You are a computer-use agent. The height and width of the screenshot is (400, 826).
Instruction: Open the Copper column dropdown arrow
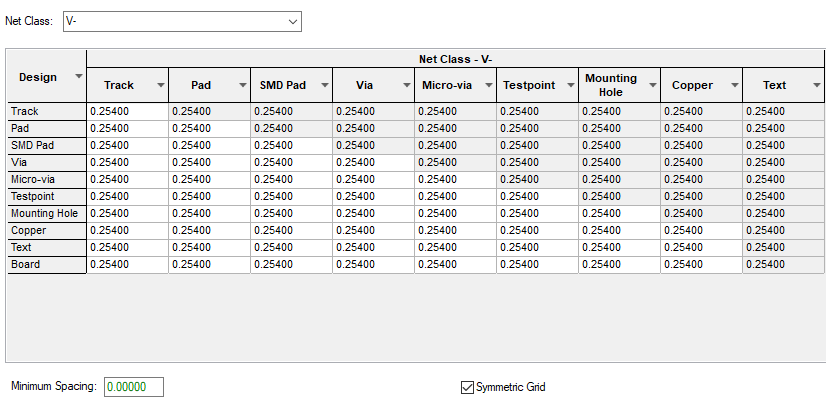coord(734,86)
